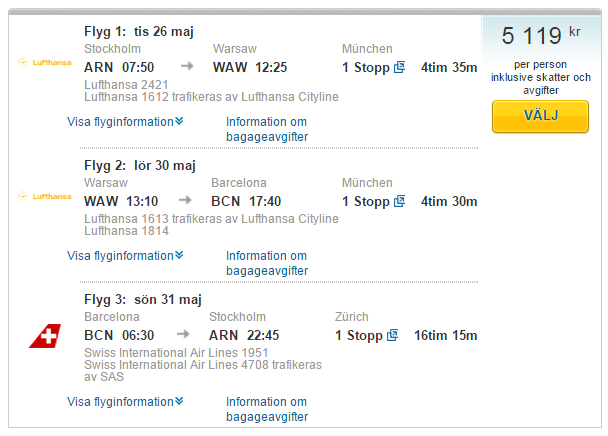Expand Visa flyginformation for Flyg 3
608x436 pixels.
click(x=125, y=401)
